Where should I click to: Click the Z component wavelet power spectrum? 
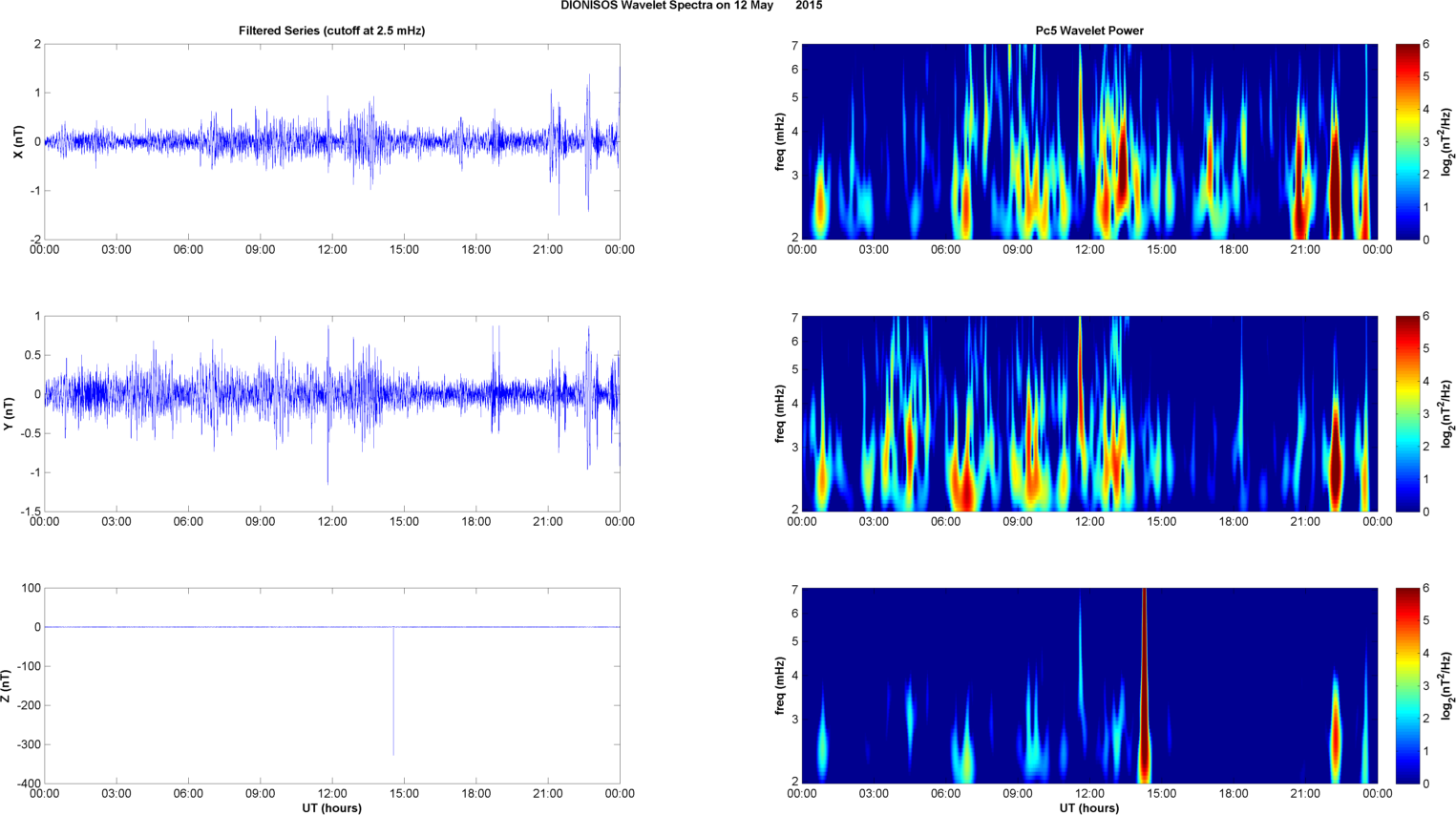coord(1089,685)
